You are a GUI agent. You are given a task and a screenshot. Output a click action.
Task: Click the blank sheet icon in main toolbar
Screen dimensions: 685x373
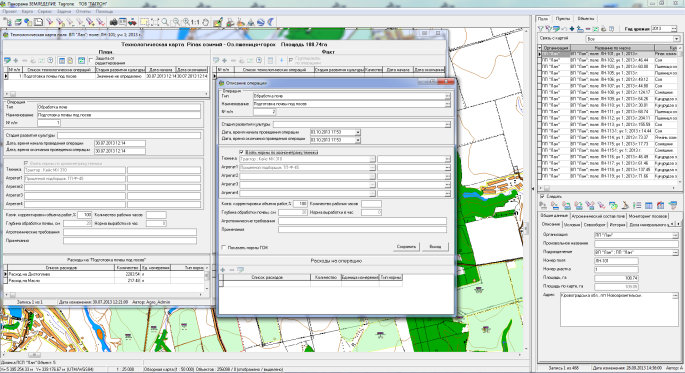[39, 22]
